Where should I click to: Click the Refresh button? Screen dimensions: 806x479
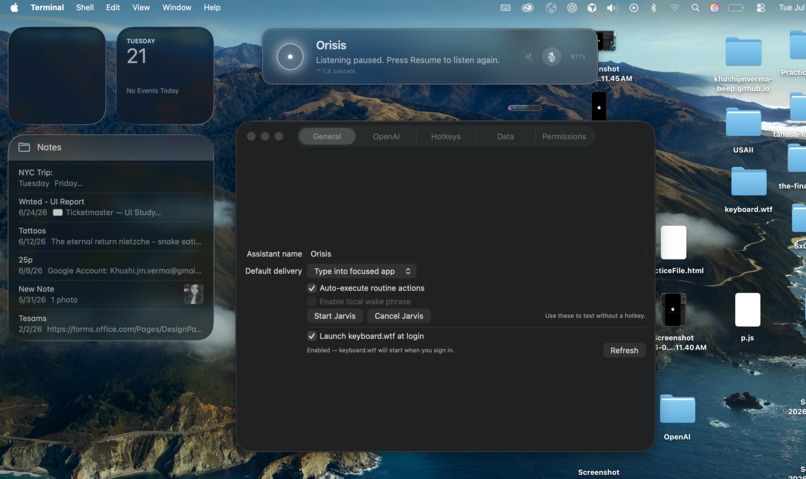coord(624,351)
